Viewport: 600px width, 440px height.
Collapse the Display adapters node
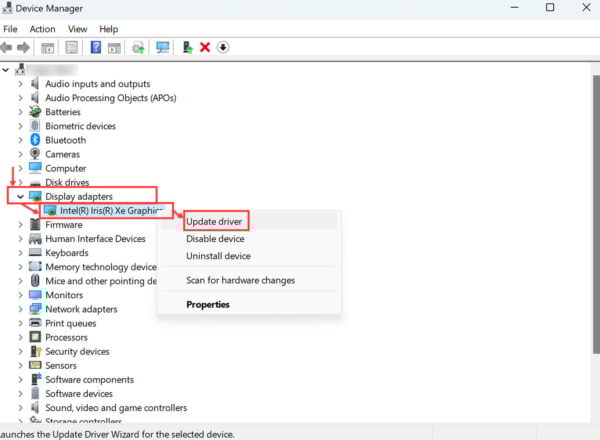click(x=20, y=197)
